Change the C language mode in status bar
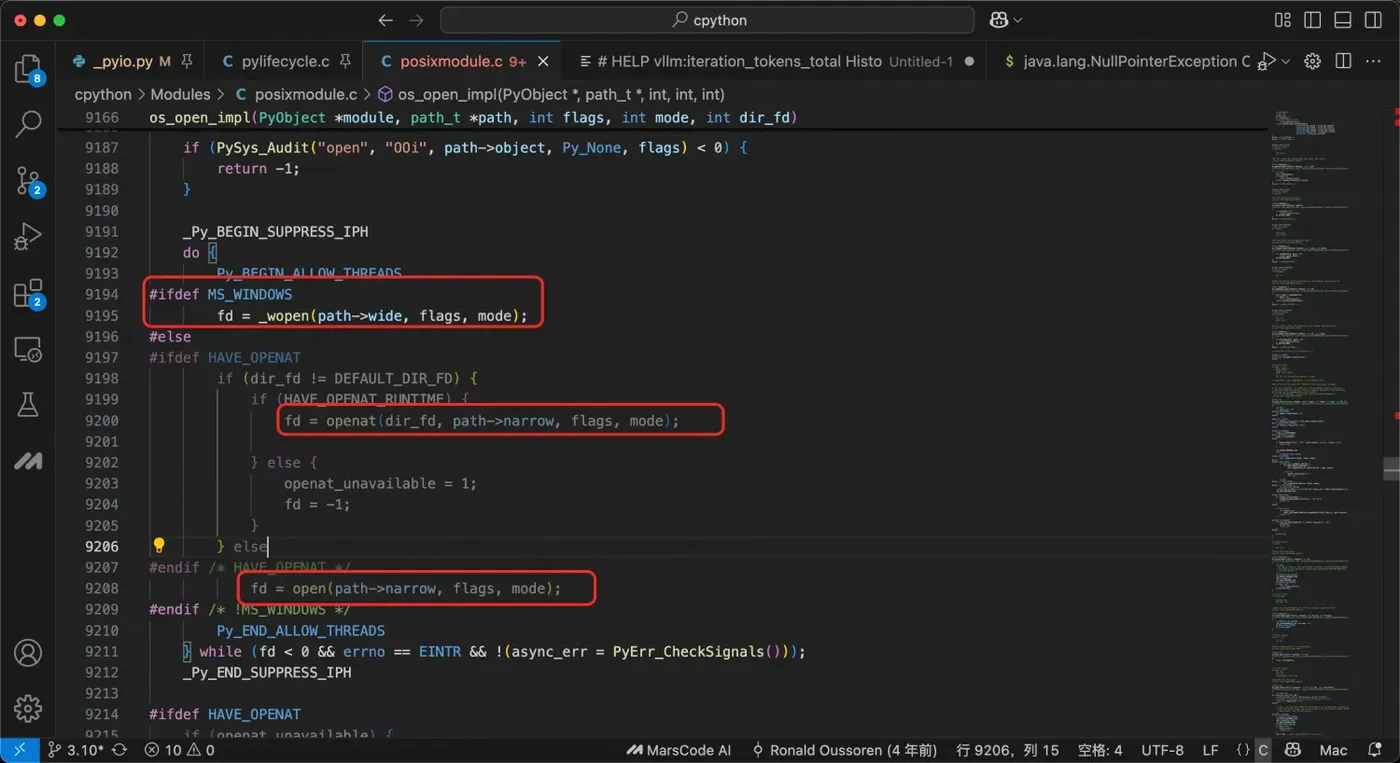The height and width of the screenshot is (763, 1400). pos(1263,750)
